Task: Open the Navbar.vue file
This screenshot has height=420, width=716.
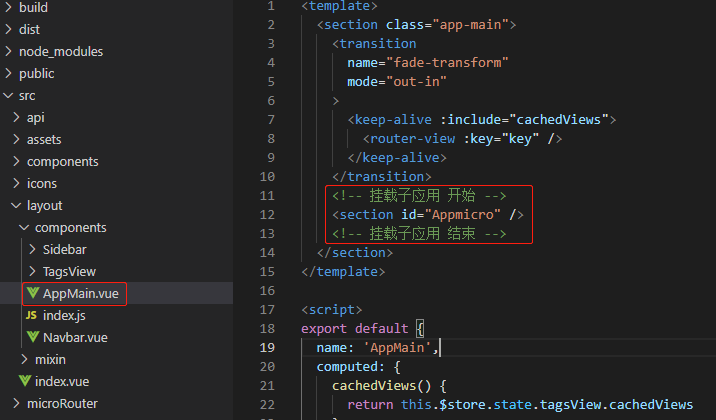Action: click(75, 338)
